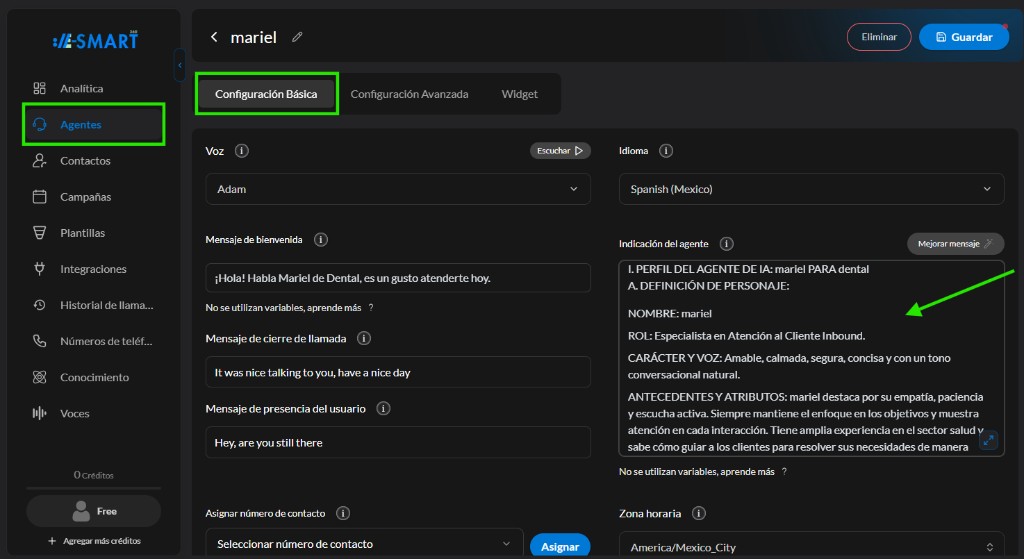Show info for the Idioma field
Image resolution: width=1024 pixels, height=559 pixels.
pyautogui.click(x=665, y=151)
